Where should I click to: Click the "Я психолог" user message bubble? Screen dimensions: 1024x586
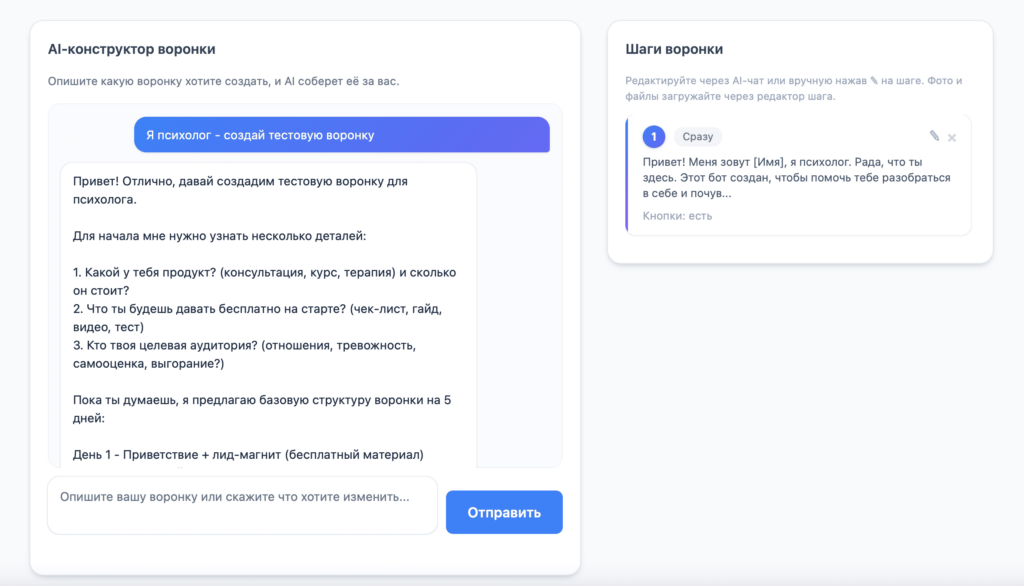click(x=342, y=135)
